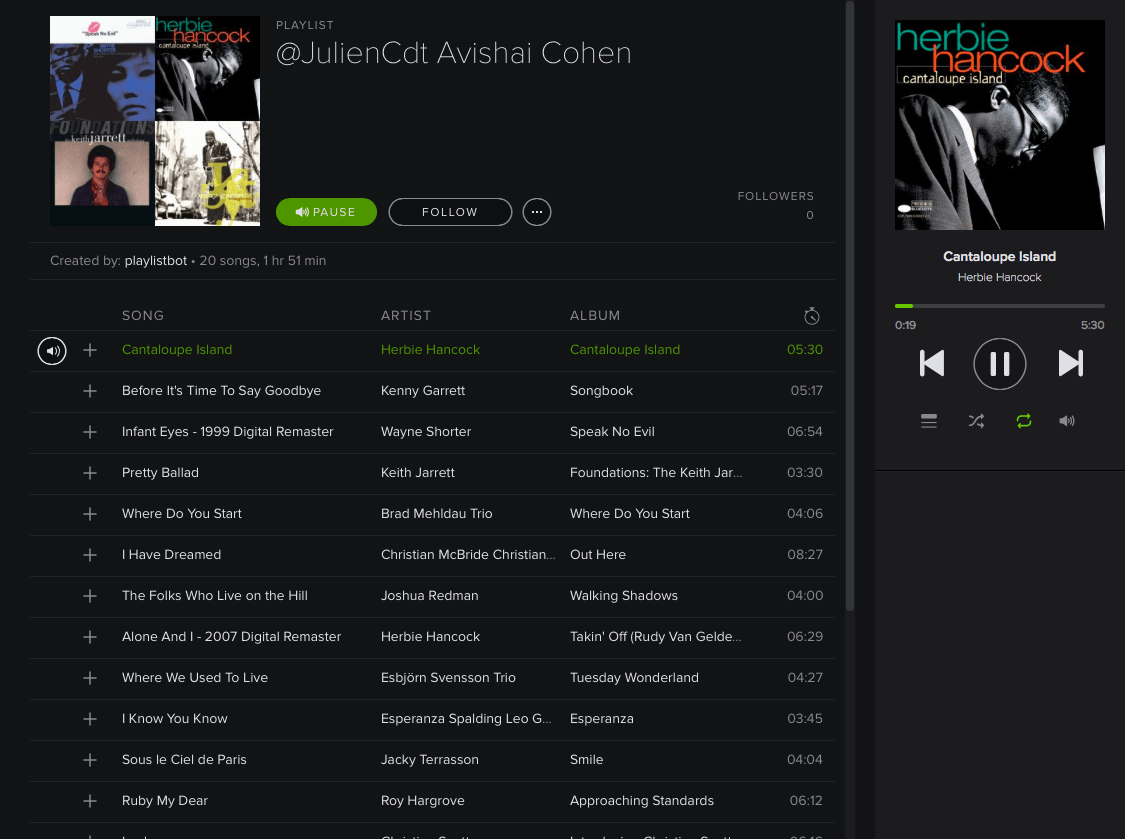Open the playlist cover art mosaic
Image resolution: width=1125 pixels, height=839 pixels.
coord(155,121)
